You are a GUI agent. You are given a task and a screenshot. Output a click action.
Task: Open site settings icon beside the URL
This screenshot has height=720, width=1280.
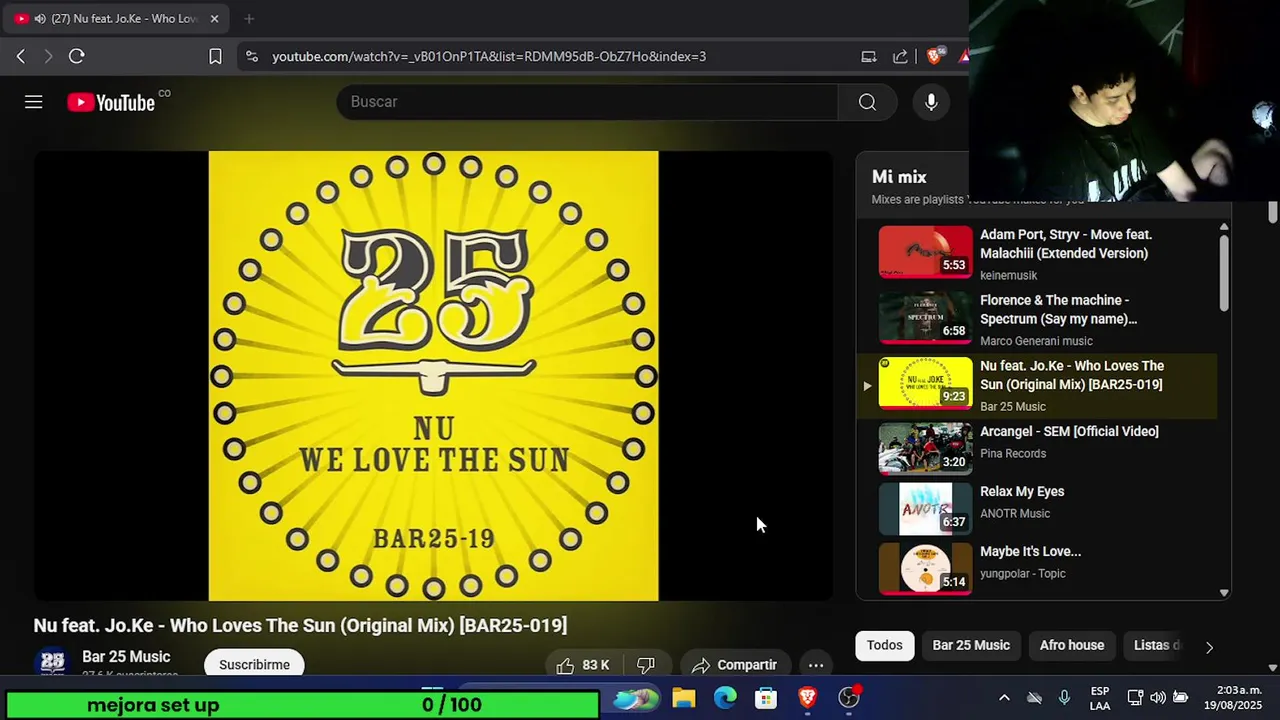pos(251,57)
